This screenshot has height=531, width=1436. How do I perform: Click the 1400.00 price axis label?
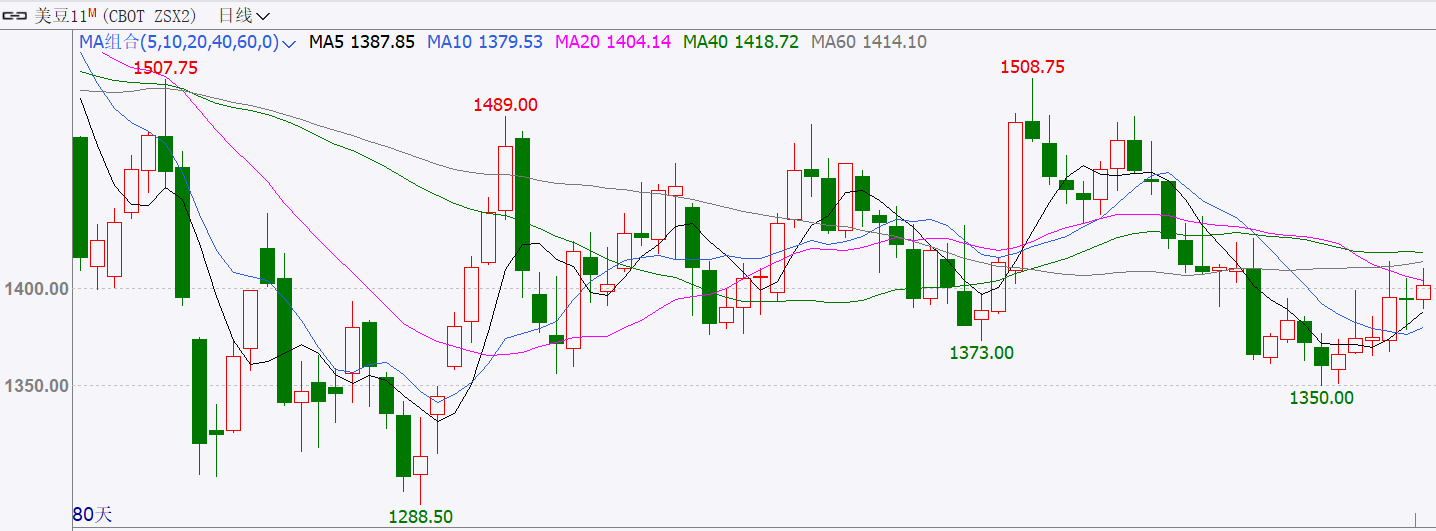pyautogui.click(x=35, y=289)
